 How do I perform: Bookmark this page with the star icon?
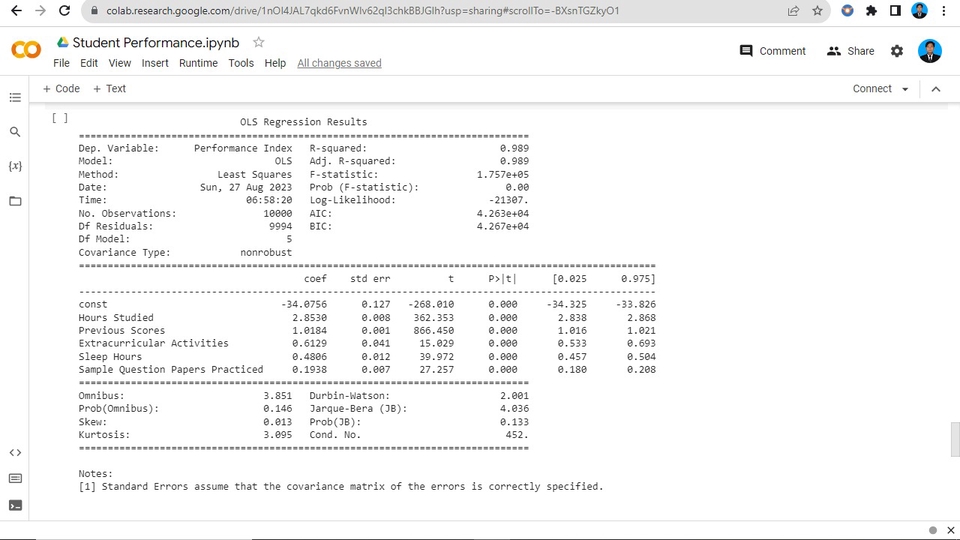coord(817,10)
